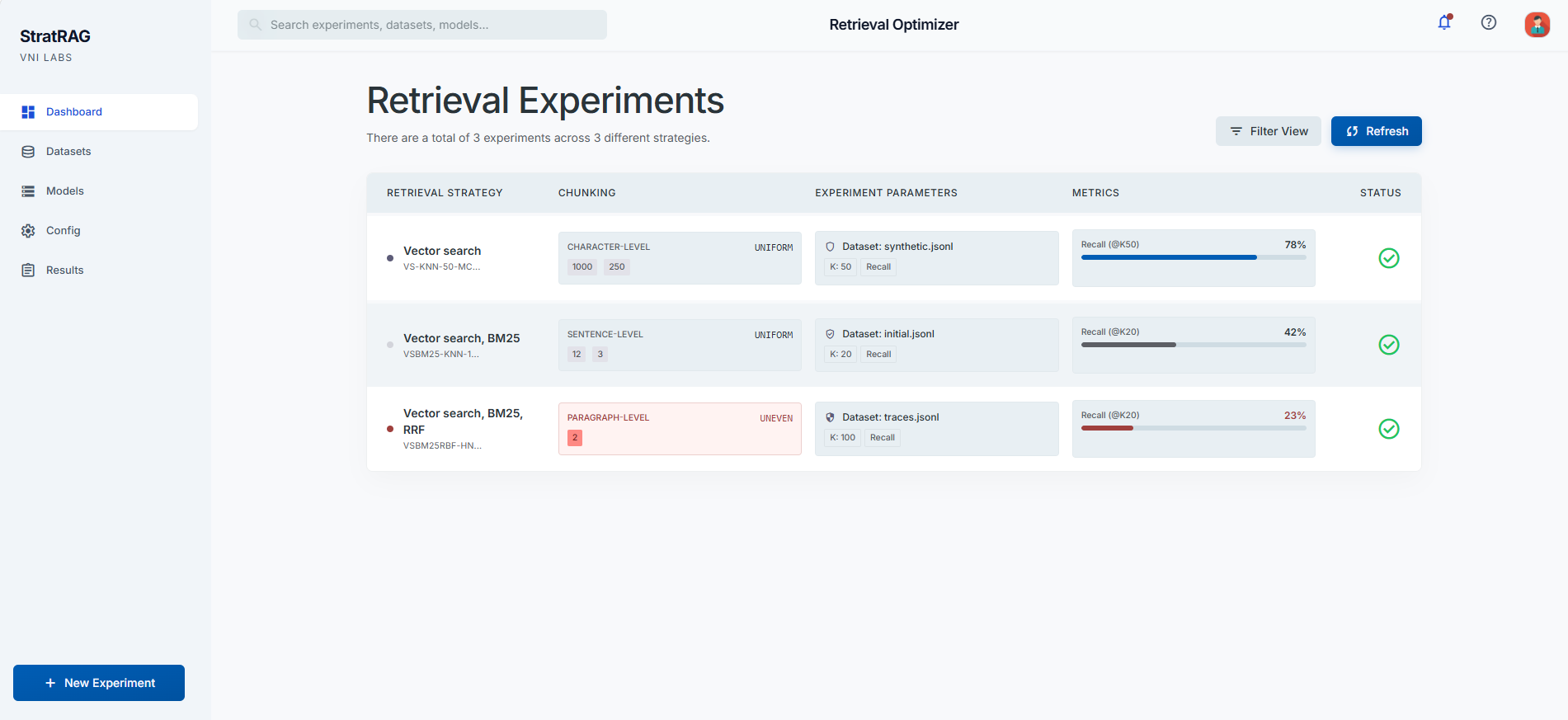Open the Filter View button

1269,131
